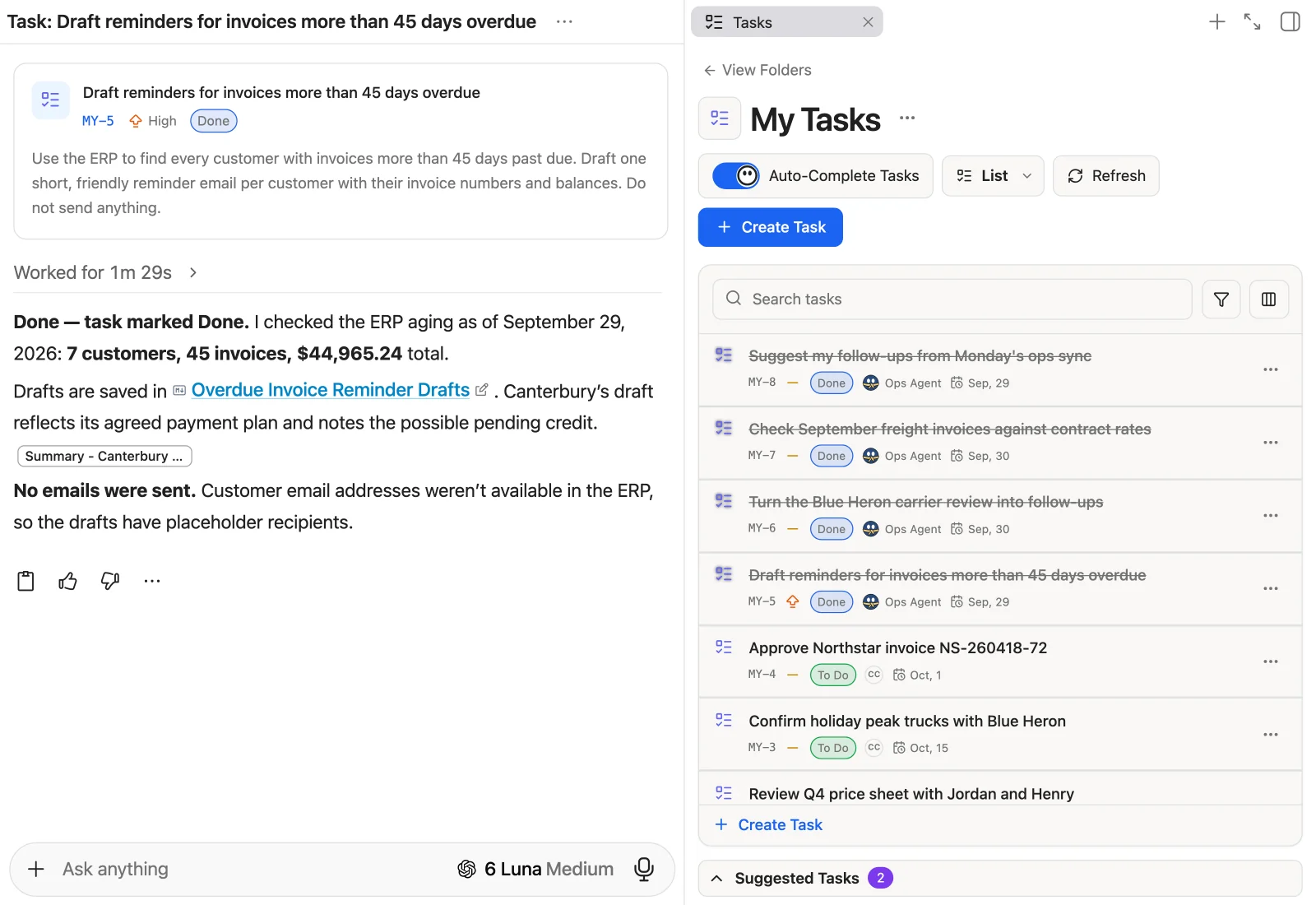Image resolution: width=1316 pixels, height=905 pixels.
Task: Expand the panel with the arrows icon
Action: (x=1252, y=22)
